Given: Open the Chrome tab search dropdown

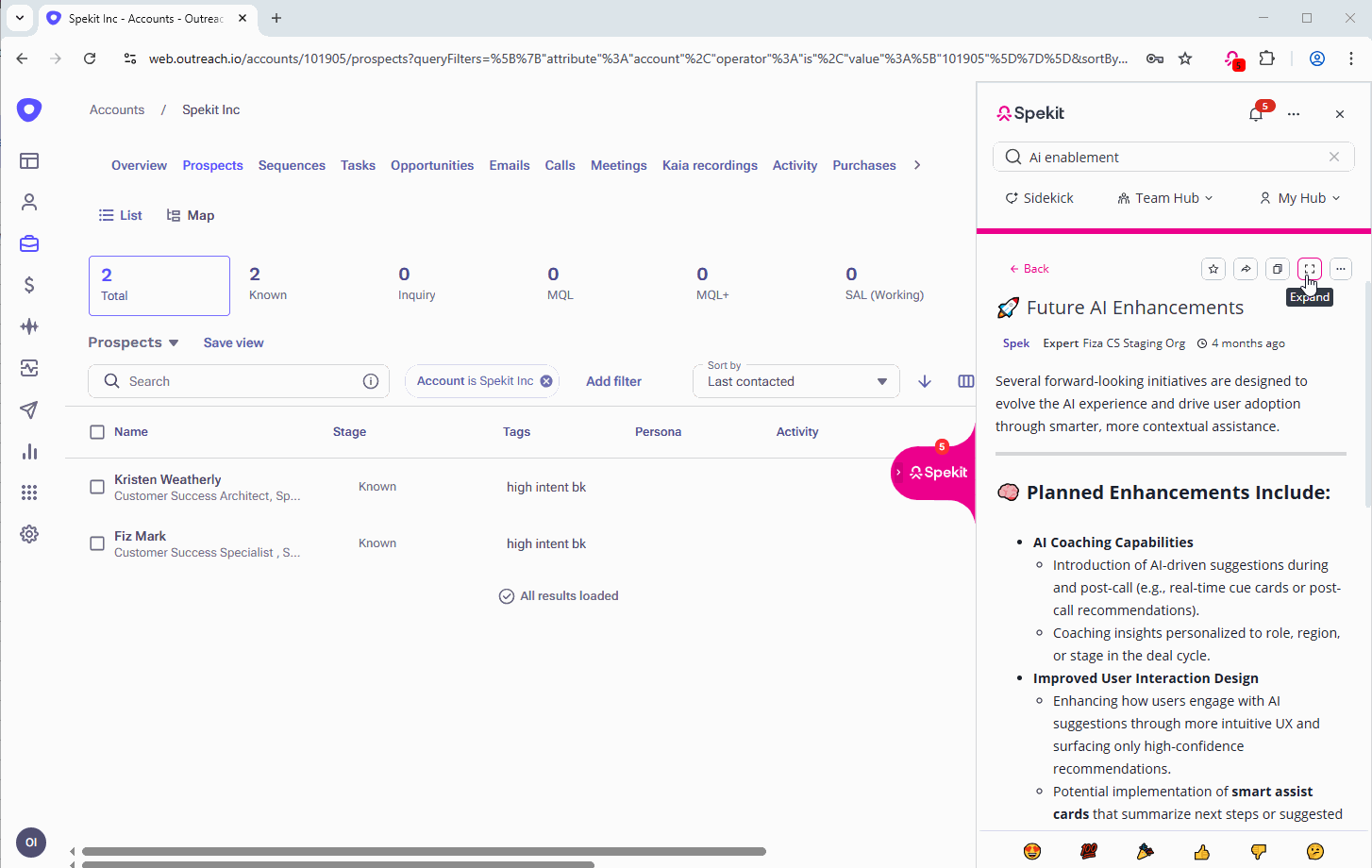Looking at the screenshot, I should tap(20, 18).
